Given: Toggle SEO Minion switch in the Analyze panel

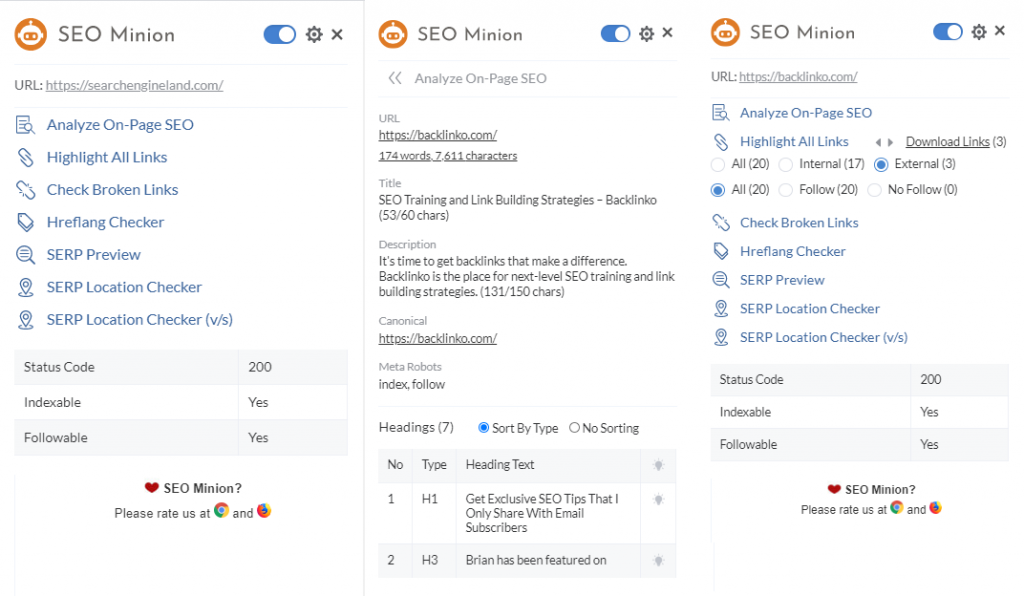Looking at the screenshot, I should [x=615, y=33].
